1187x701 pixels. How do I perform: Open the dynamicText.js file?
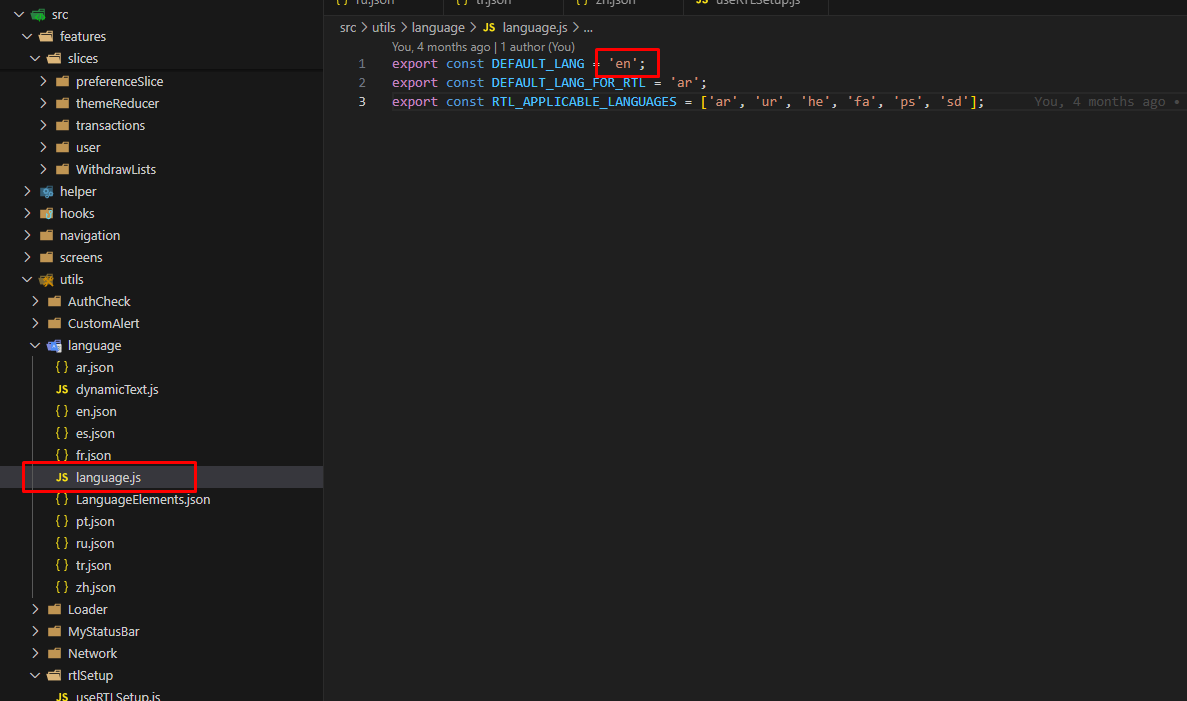pyautogui.click(x=116, y=389)
